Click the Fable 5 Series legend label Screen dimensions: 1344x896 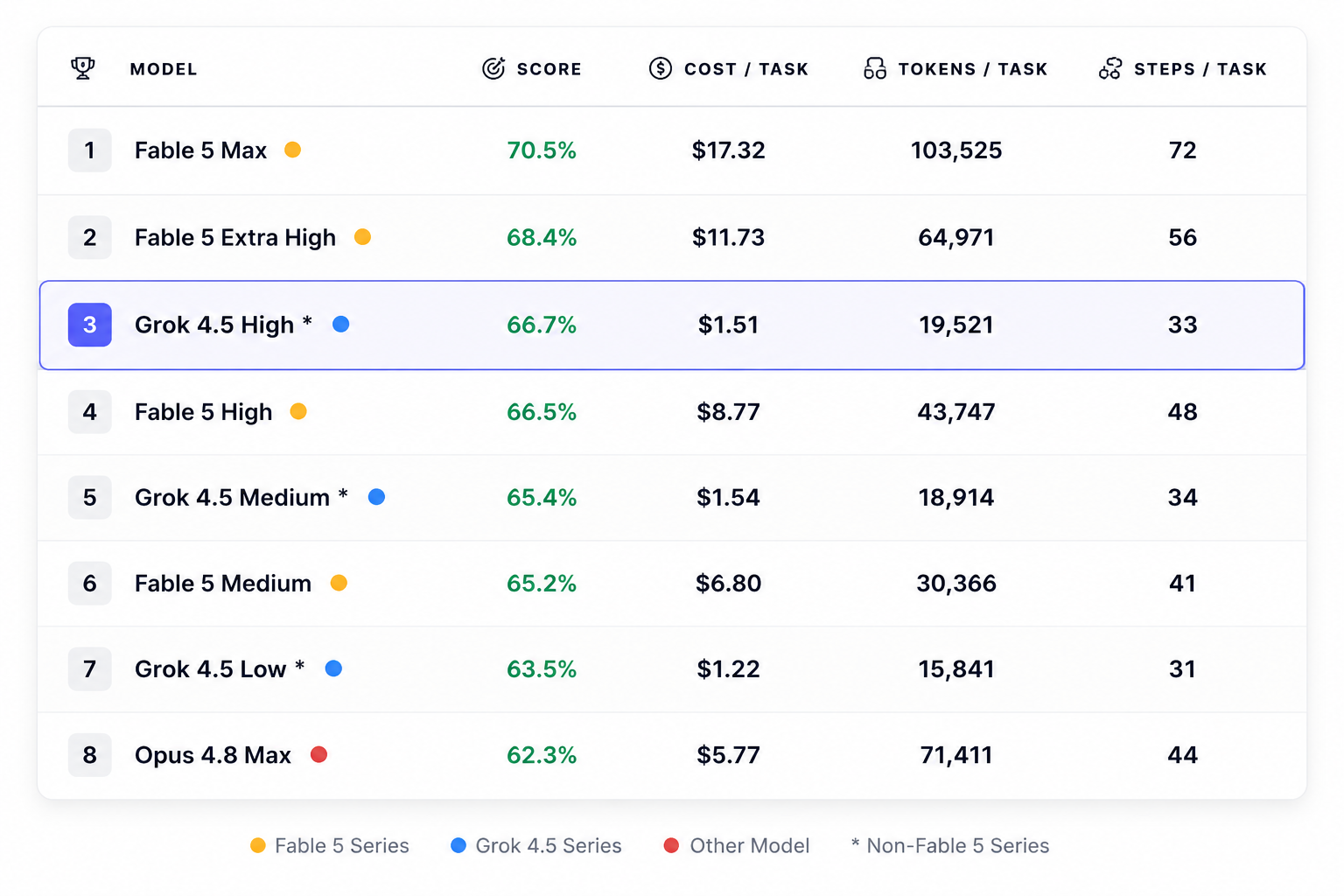342,845
